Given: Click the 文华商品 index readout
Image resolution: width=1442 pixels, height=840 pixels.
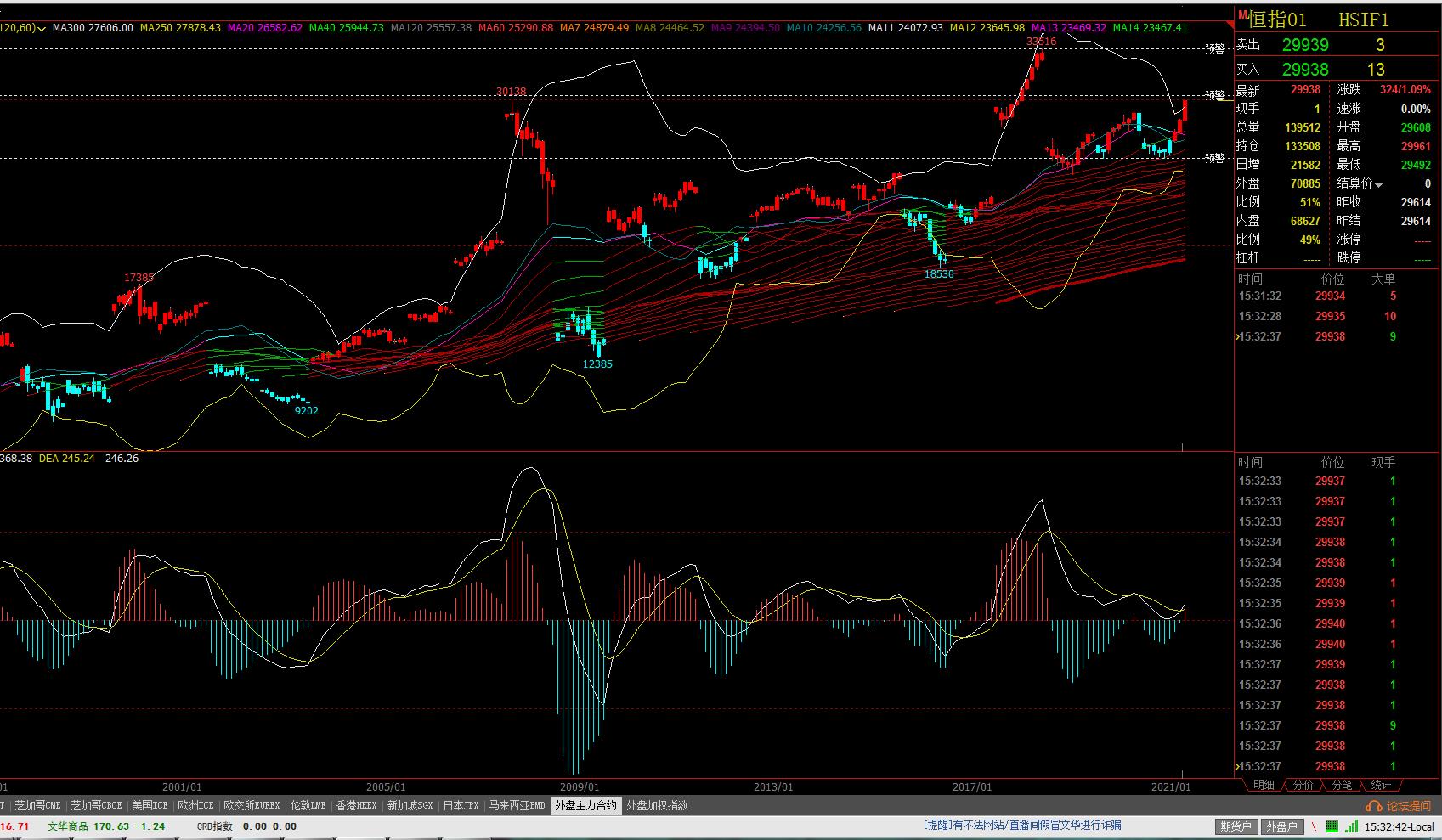Looking at the screenshot, I should tap(105, 826).
